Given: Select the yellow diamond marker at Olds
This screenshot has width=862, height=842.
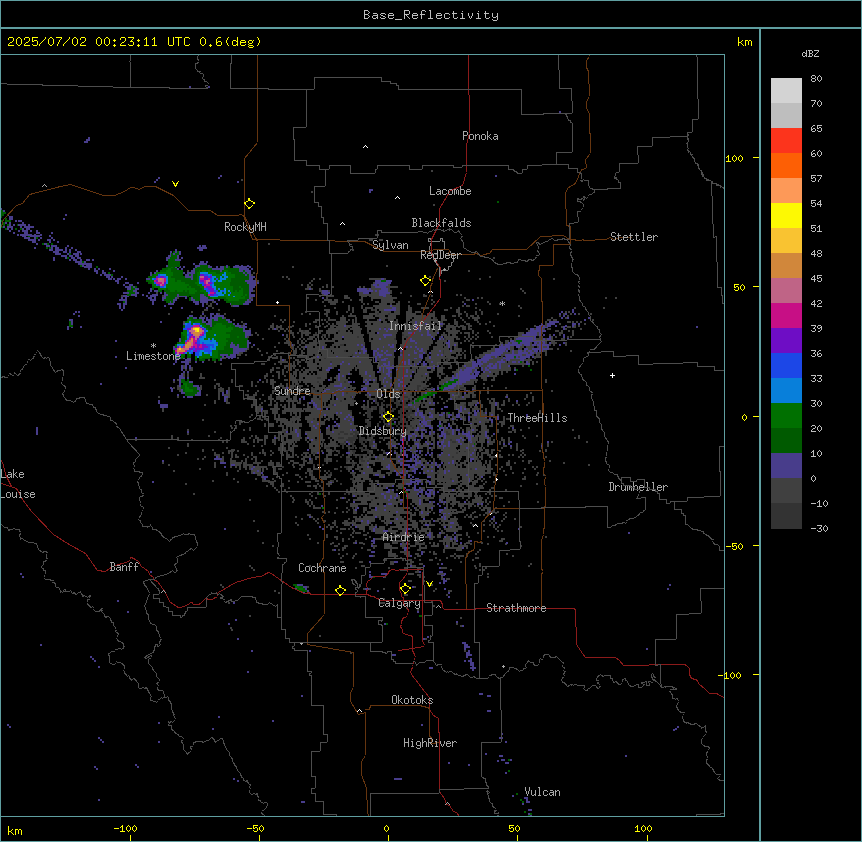Looking at the screenshot, I should pos(388,417).
